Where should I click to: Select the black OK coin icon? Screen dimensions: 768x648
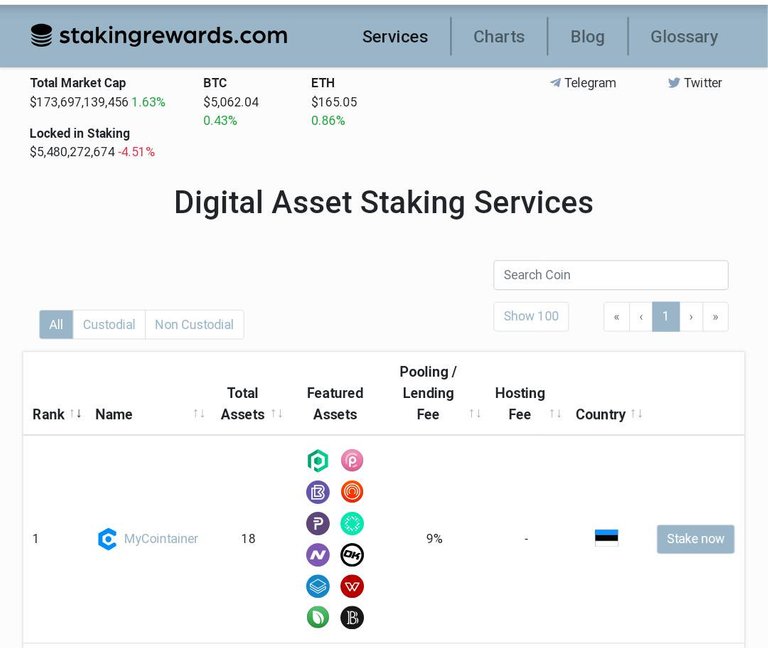pos(352,554)
